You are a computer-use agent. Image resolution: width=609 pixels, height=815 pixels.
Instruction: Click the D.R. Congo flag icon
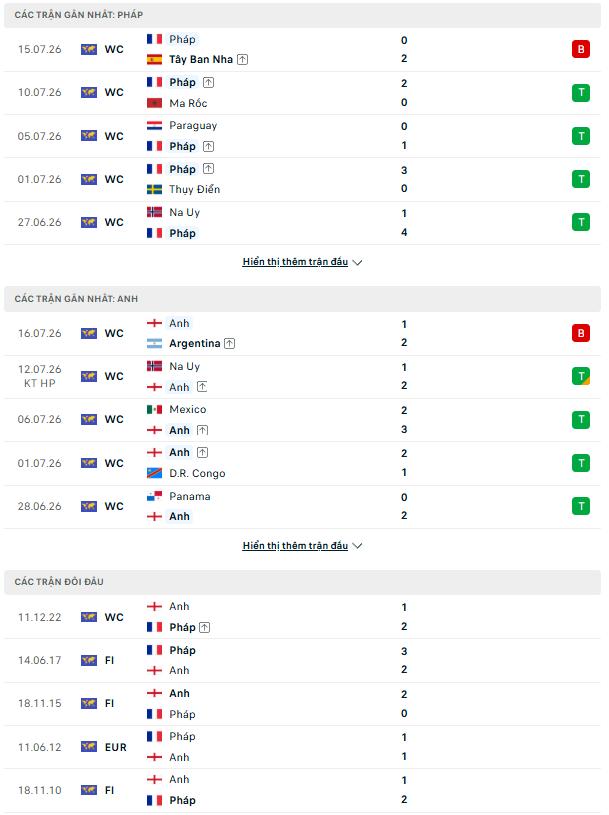[x=154, y=473]
